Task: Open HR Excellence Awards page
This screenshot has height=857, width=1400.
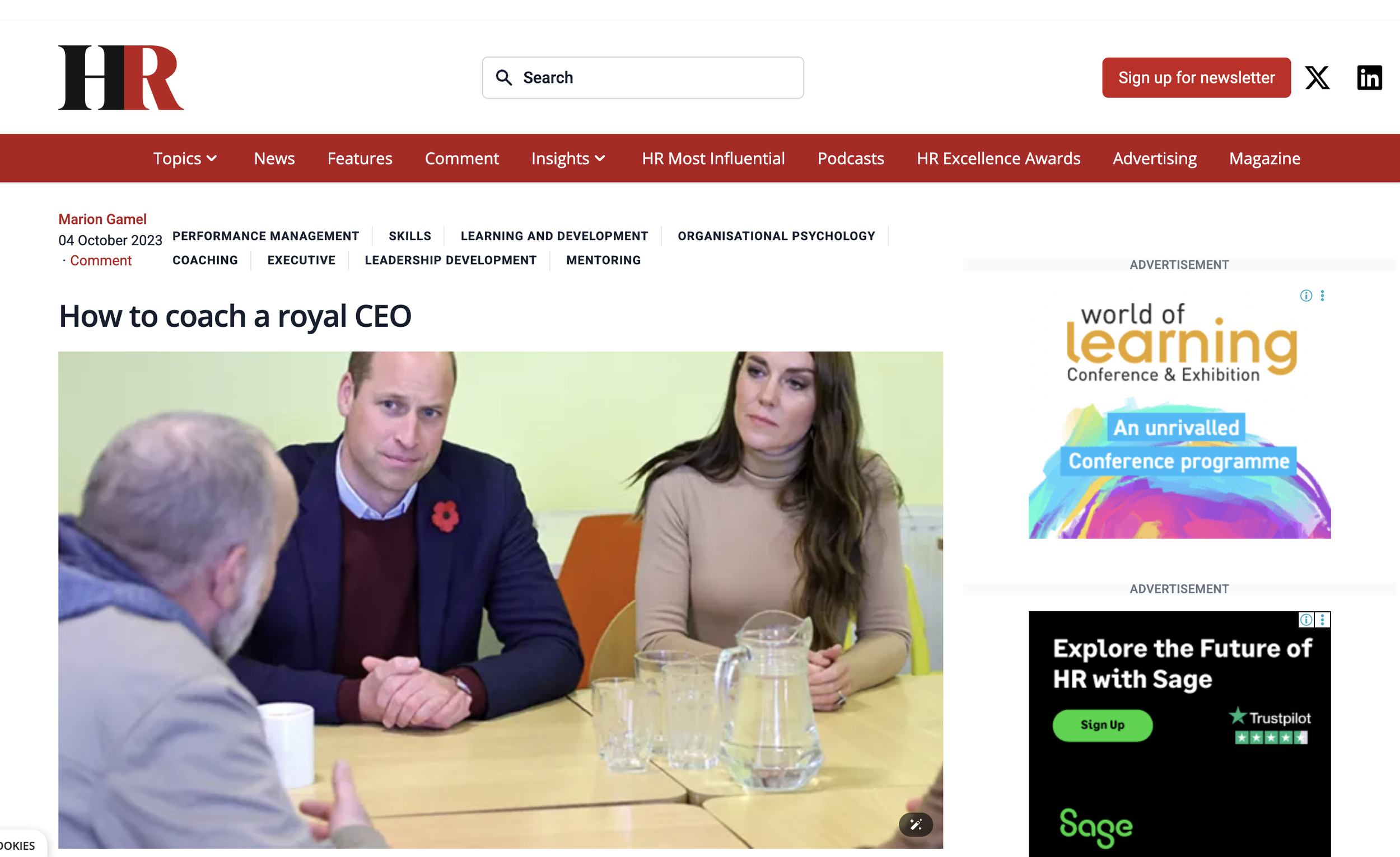Action: [x=998, y=158]
